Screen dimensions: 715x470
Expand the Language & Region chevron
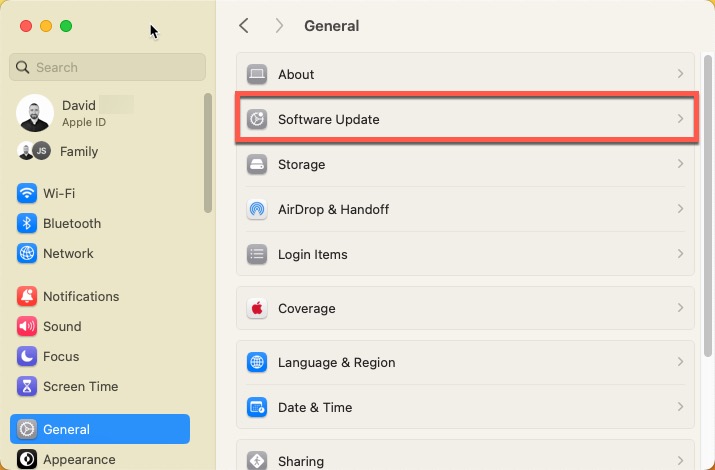680,362
